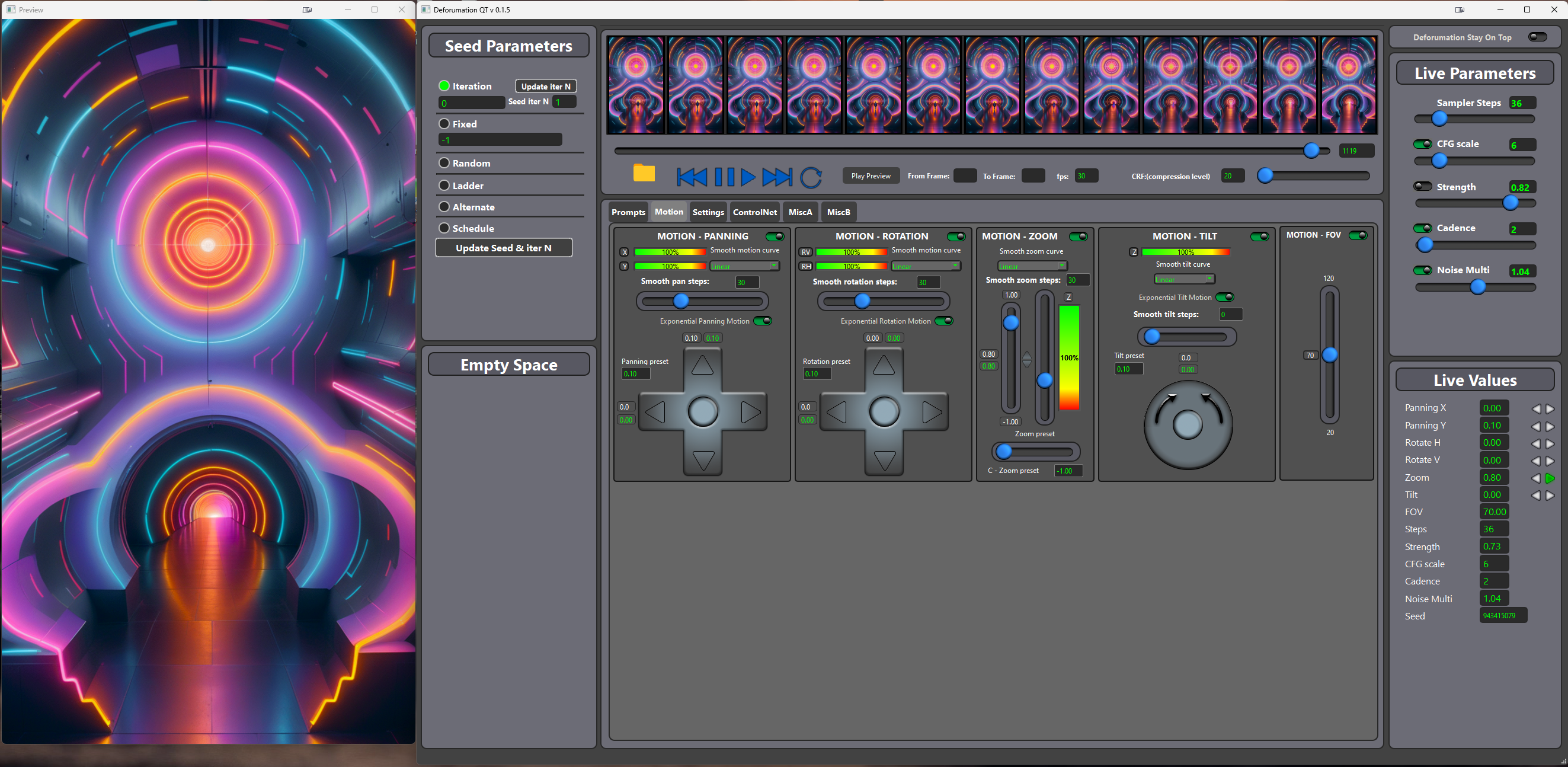Open the yellow folder icon
Viewport: 1568px width, 767px height.
pyautogui.click(x=644, y=174)
